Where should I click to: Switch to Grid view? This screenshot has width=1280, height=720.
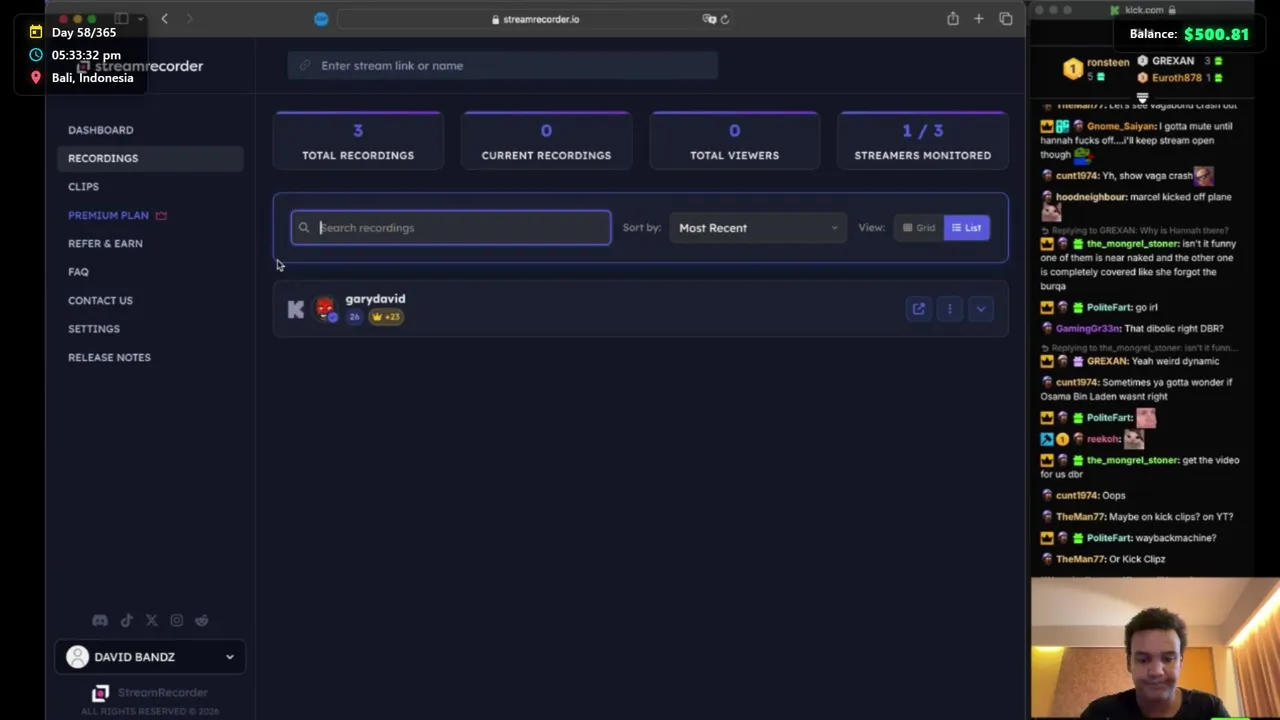[x=919, y=228]
